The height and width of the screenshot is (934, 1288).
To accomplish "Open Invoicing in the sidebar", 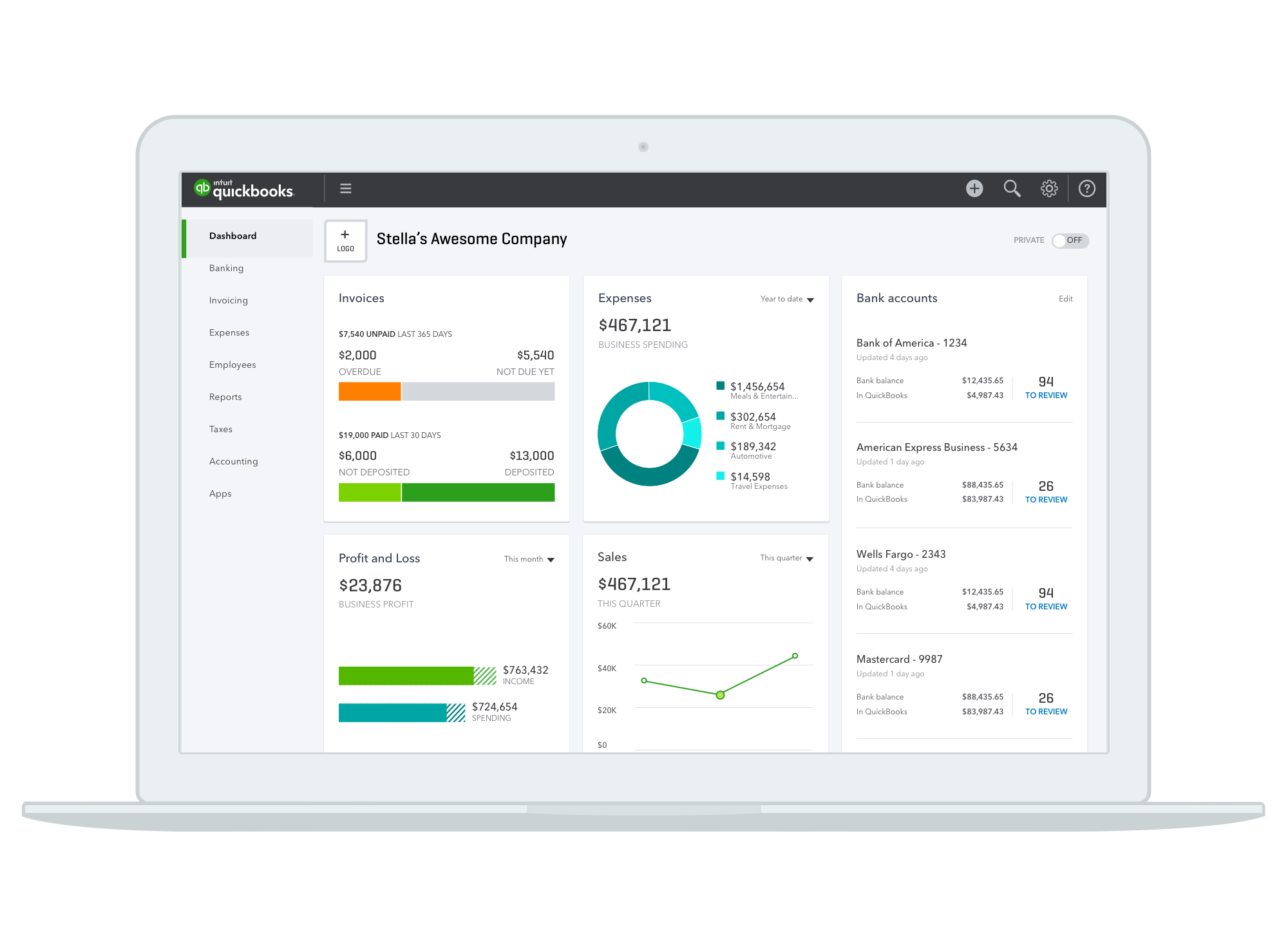I will pos(229,300).
